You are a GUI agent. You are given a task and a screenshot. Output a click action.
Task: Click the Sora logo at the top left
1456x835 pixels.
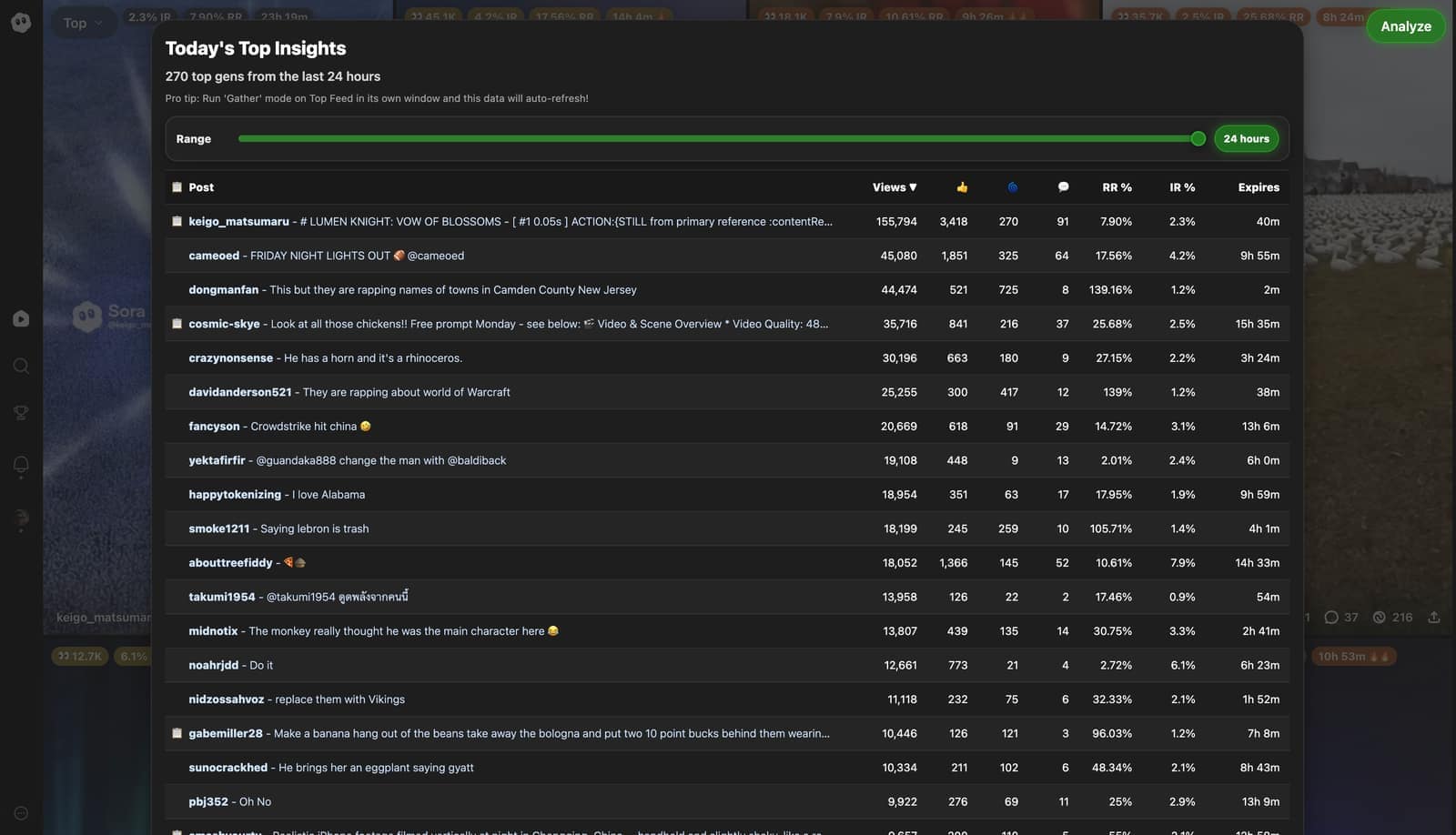21,22
